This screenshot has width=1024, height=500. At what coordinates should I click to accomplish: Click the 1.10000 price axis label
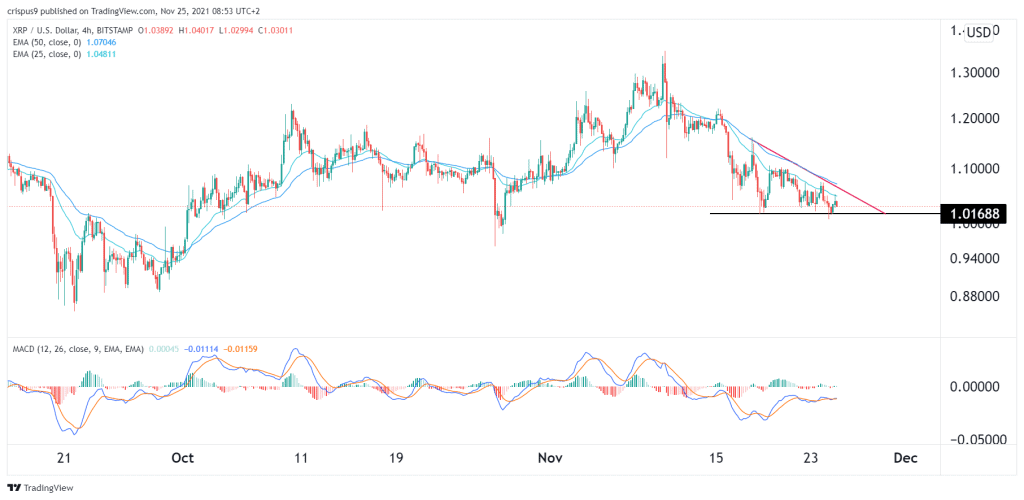(972, 169)
